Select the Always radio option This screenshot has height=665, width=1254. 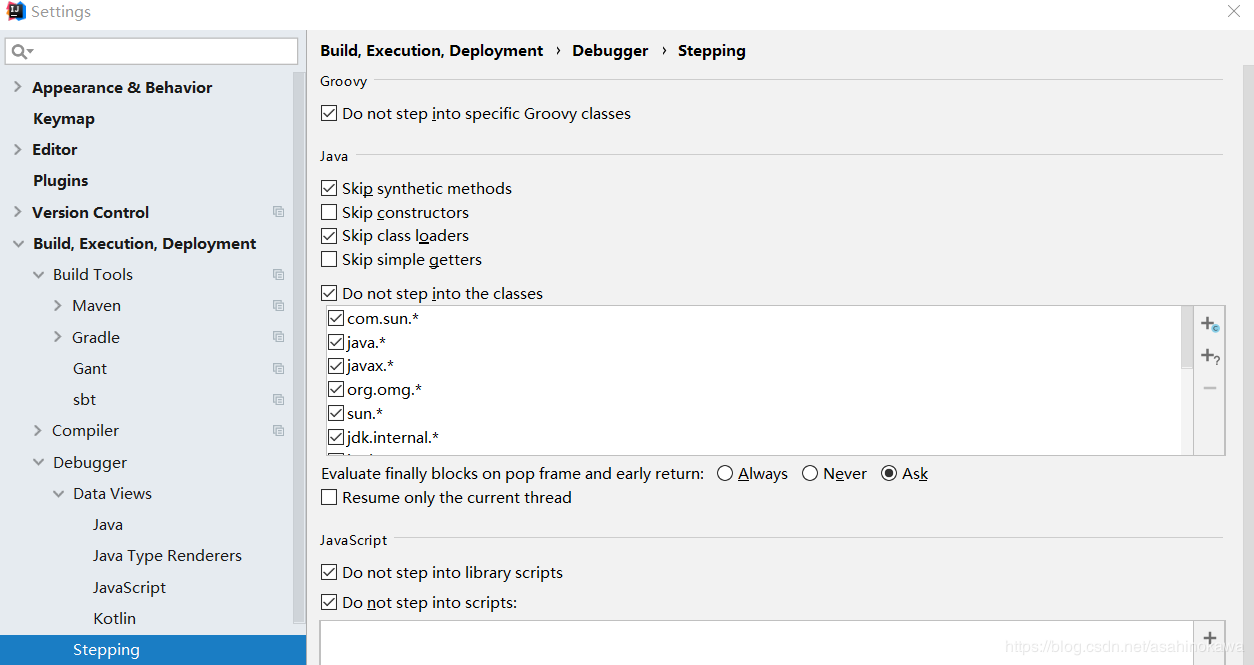[725, 474]
